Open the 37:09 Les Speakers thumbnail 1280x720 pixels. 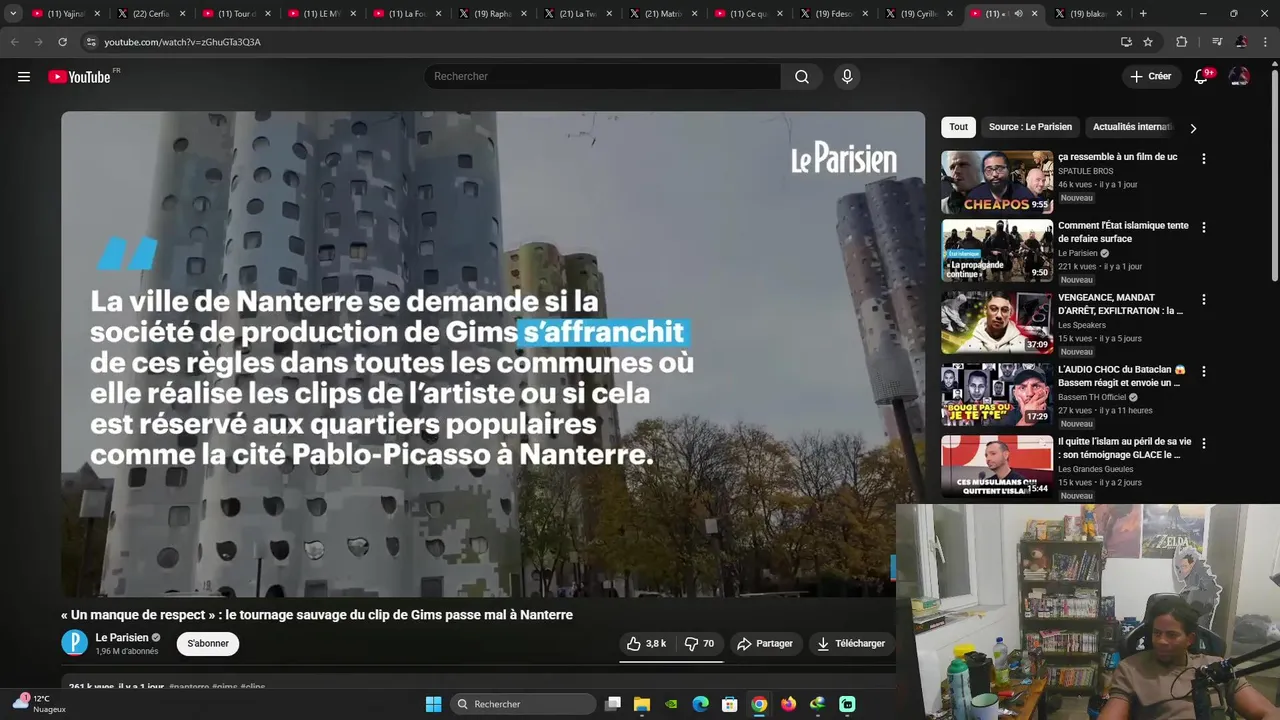[997, 323]
